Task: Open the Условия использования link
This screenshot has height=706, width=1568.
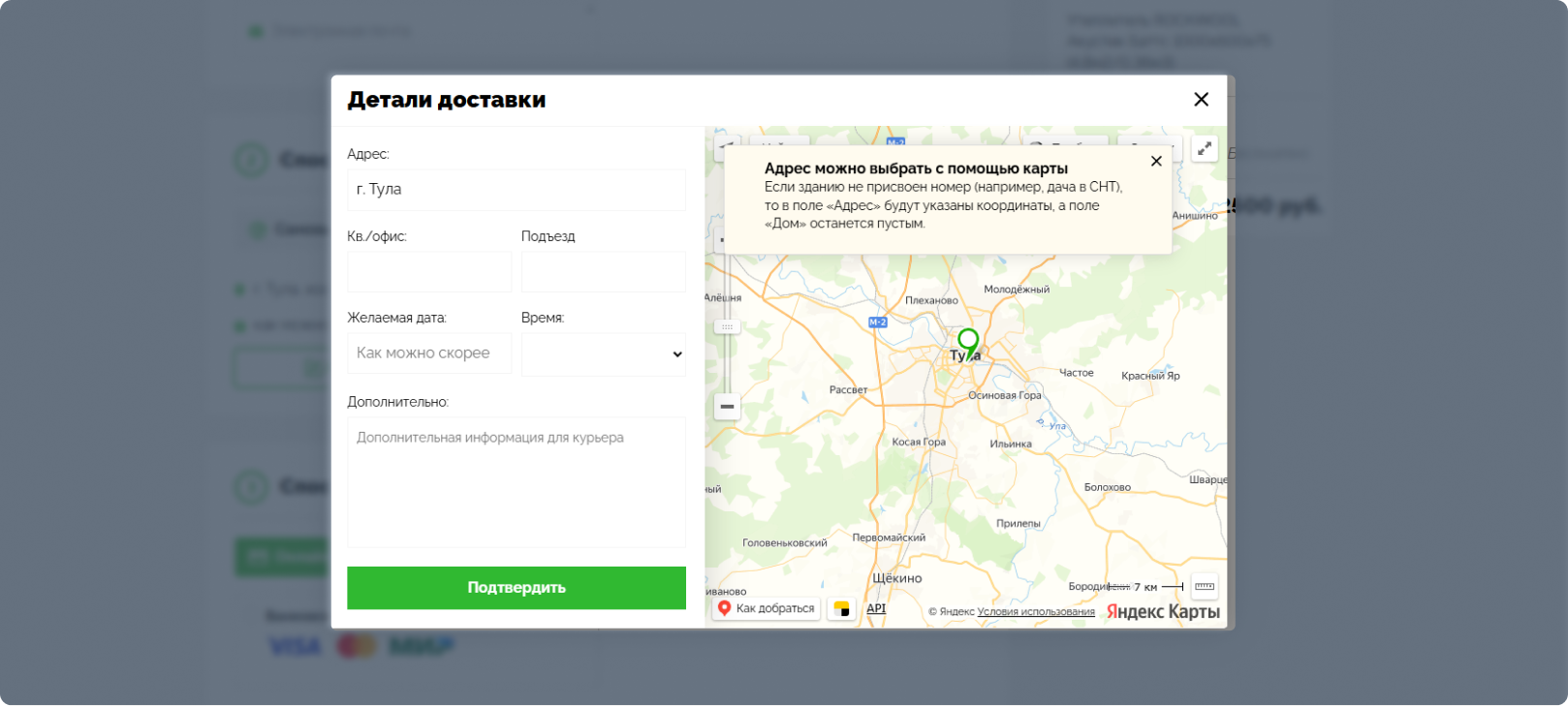Action: [x=1035, y=611]
